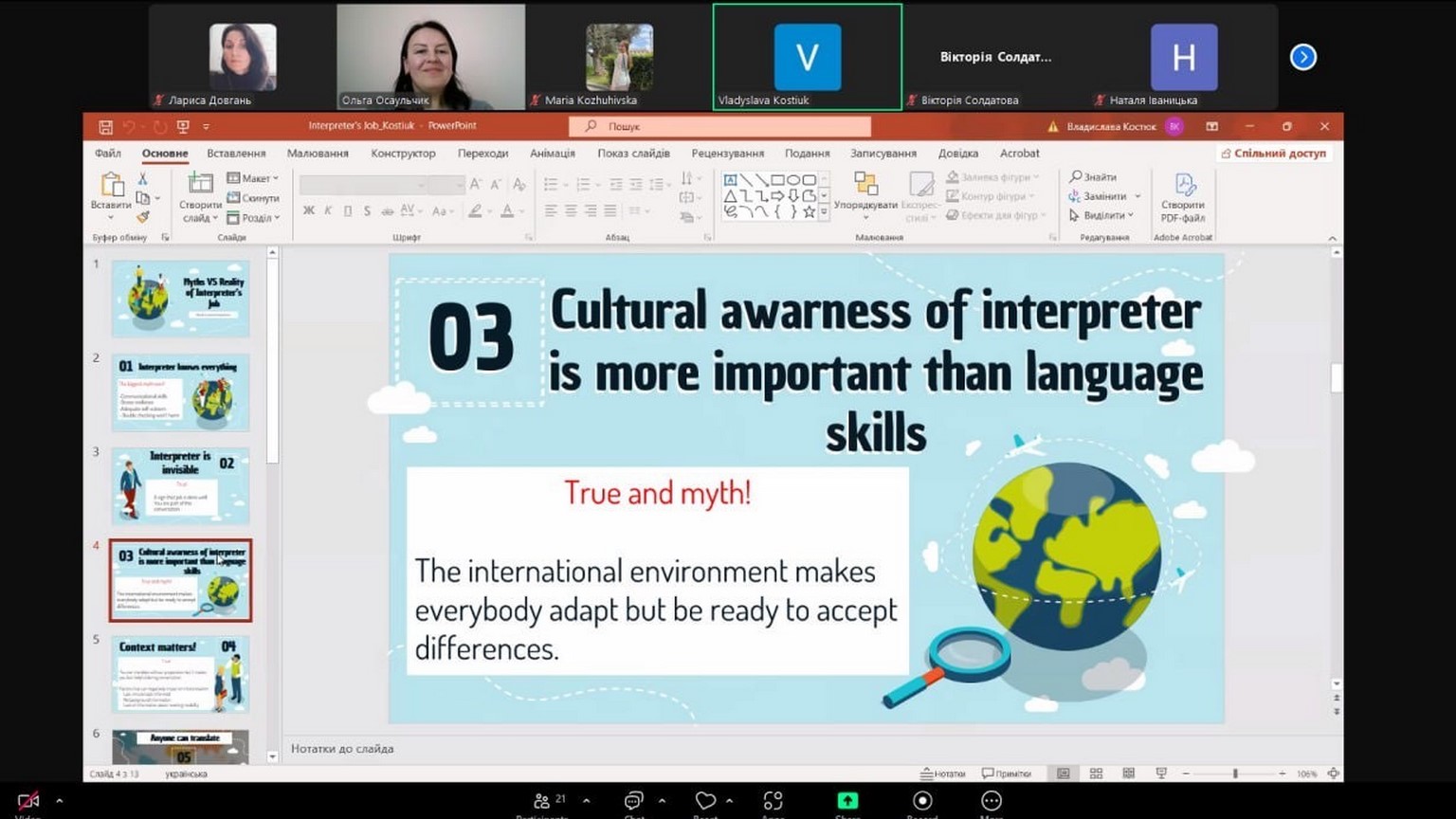The height and width of the screenshot is (819, 1456).
Task: Toggle the Zoom video camera on
Action: pos(28,801)
